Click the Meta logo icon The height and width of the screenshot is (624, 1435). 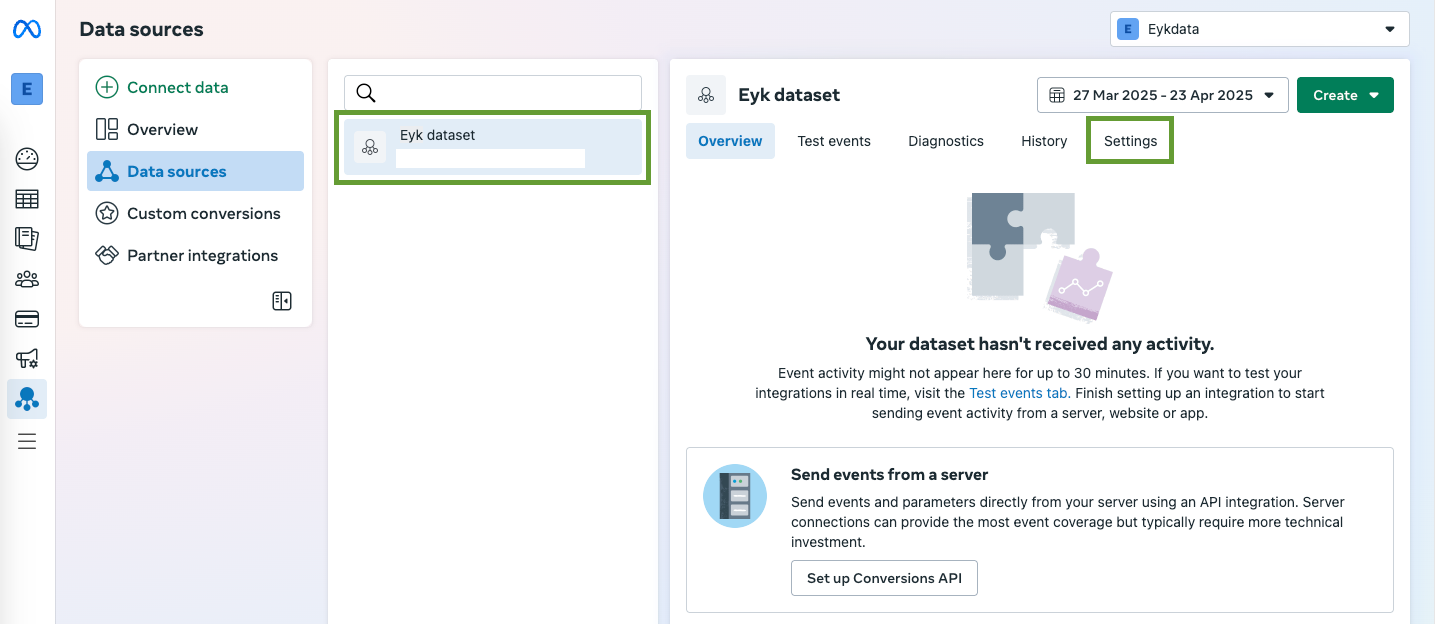[x=26, y=30]
